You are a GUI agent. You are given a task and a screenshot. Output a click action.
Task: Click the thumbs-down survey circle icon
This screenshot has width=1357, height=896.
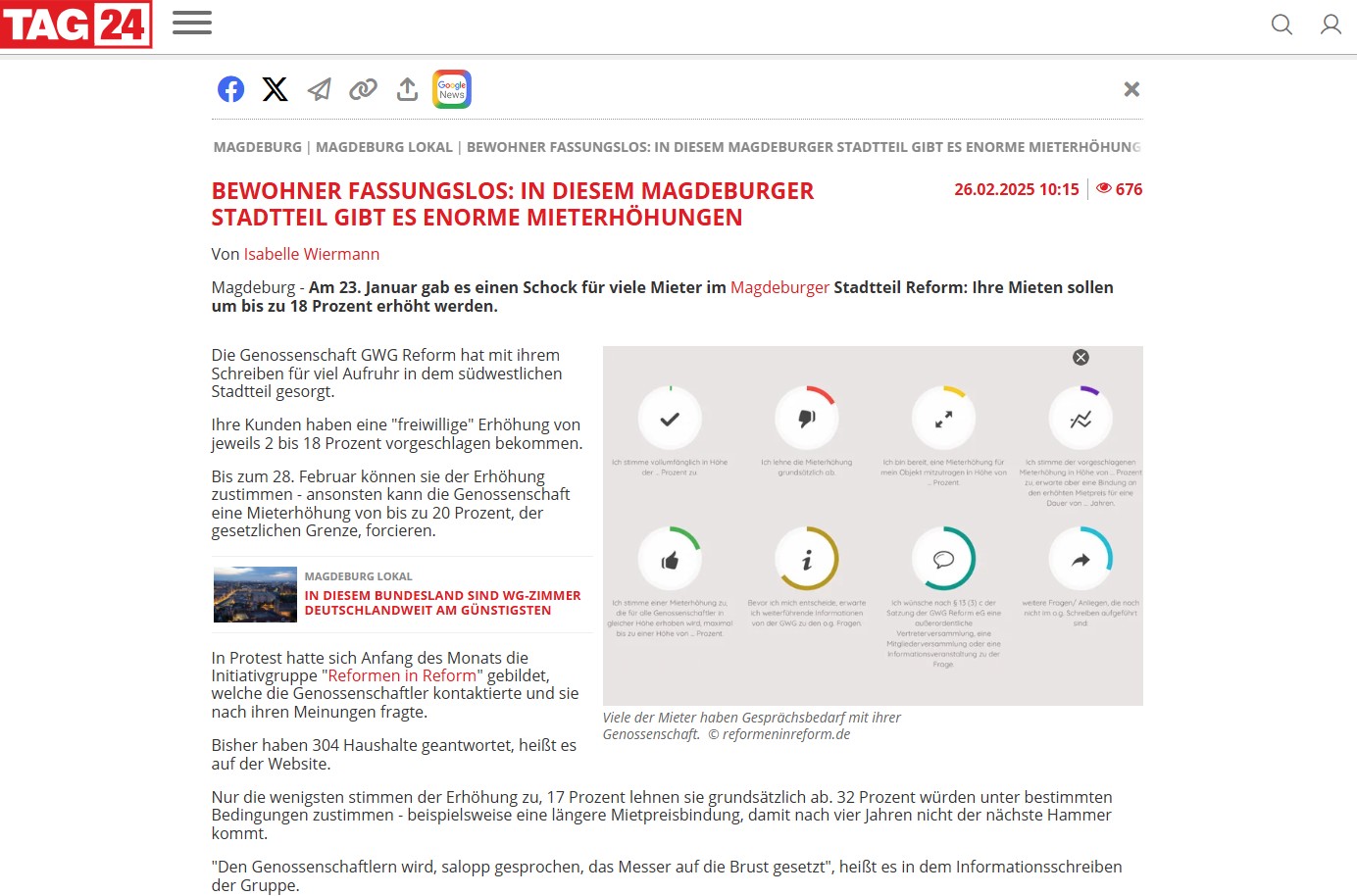(807, 419)
